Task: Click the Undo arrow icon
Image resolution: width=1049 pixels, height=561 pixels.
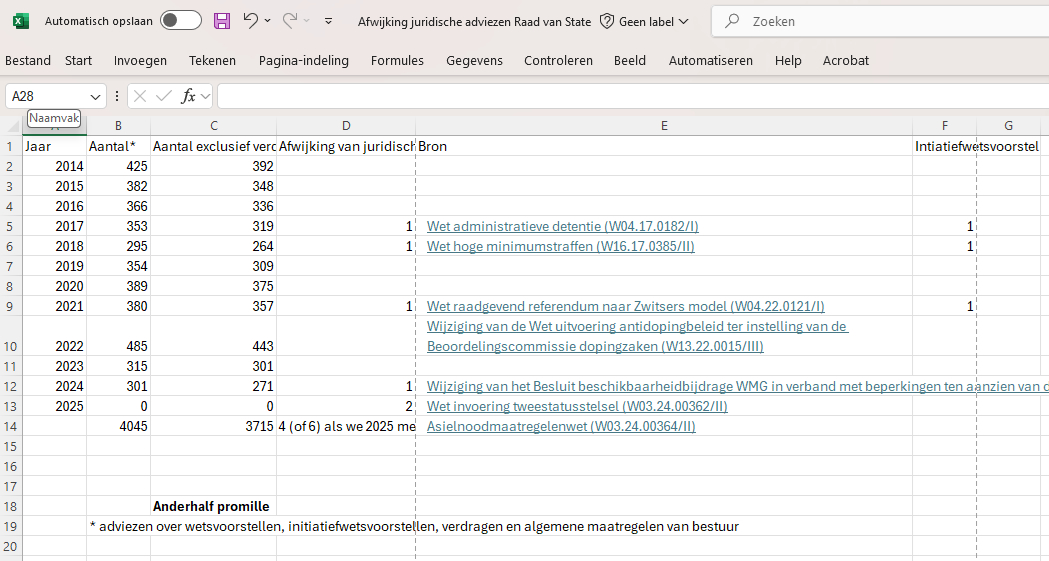Action: pyautogui.click(x=250, y=21)
